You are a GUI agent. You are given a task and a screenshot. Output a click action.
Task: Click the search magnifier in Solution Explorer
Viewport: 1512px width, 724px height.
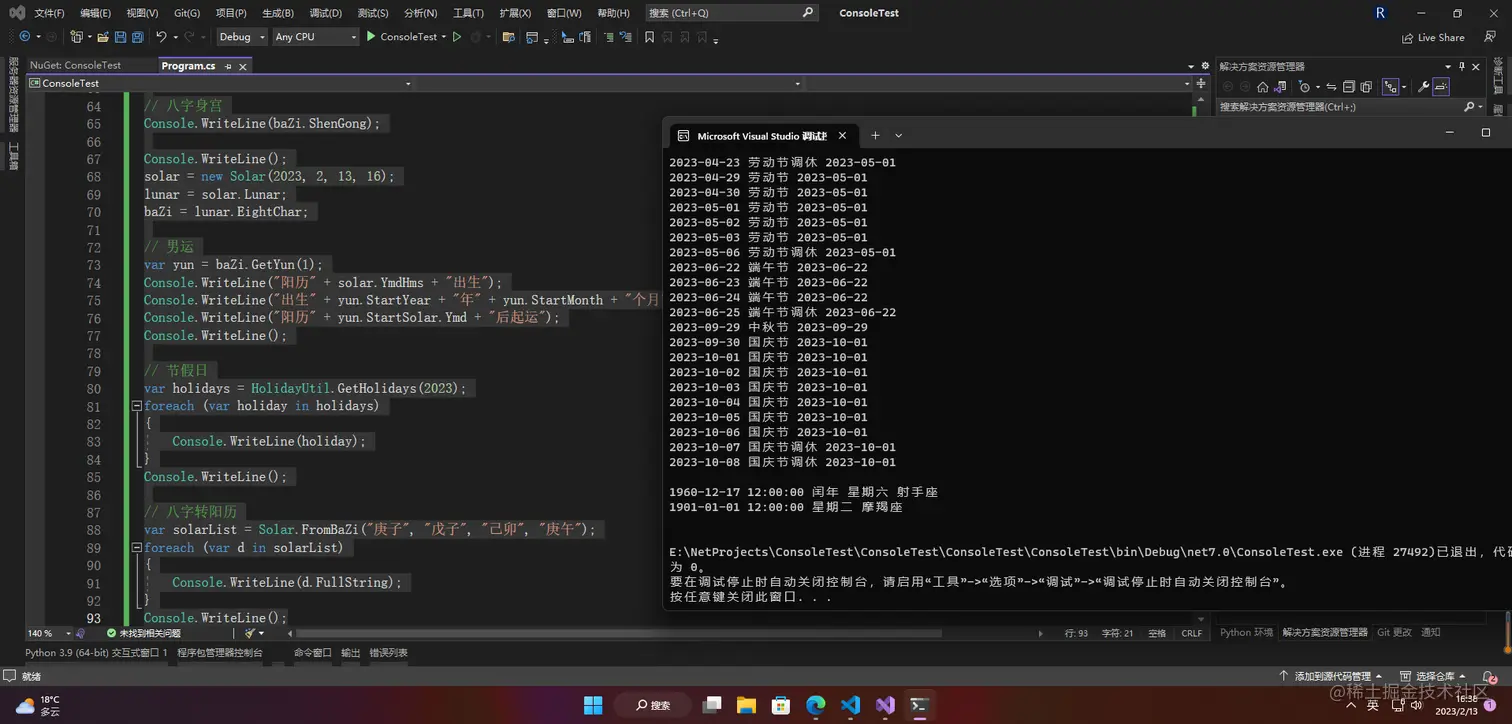(1469, 107)
